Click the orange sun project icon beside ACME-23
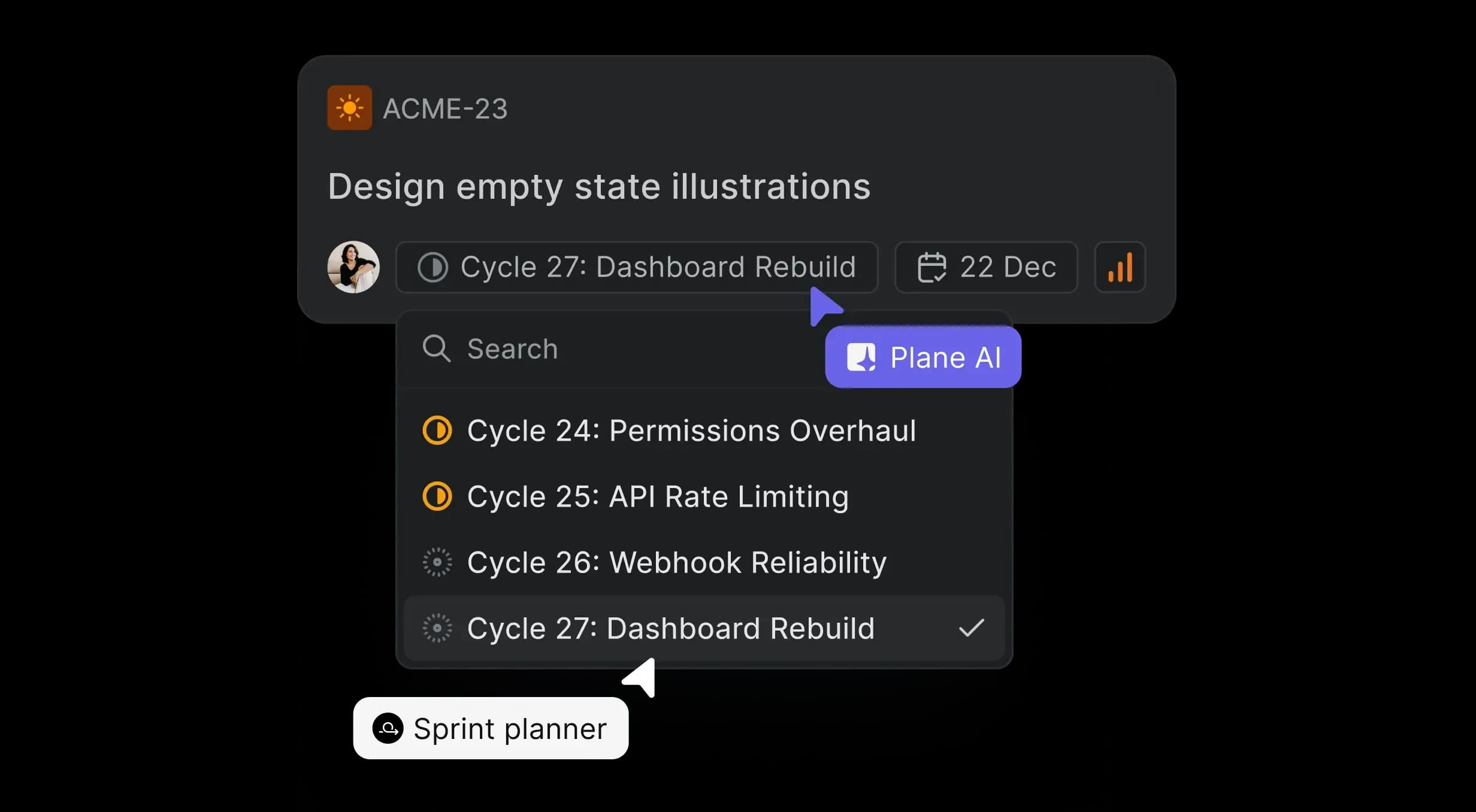The image size is (1476, 812). 350,108
